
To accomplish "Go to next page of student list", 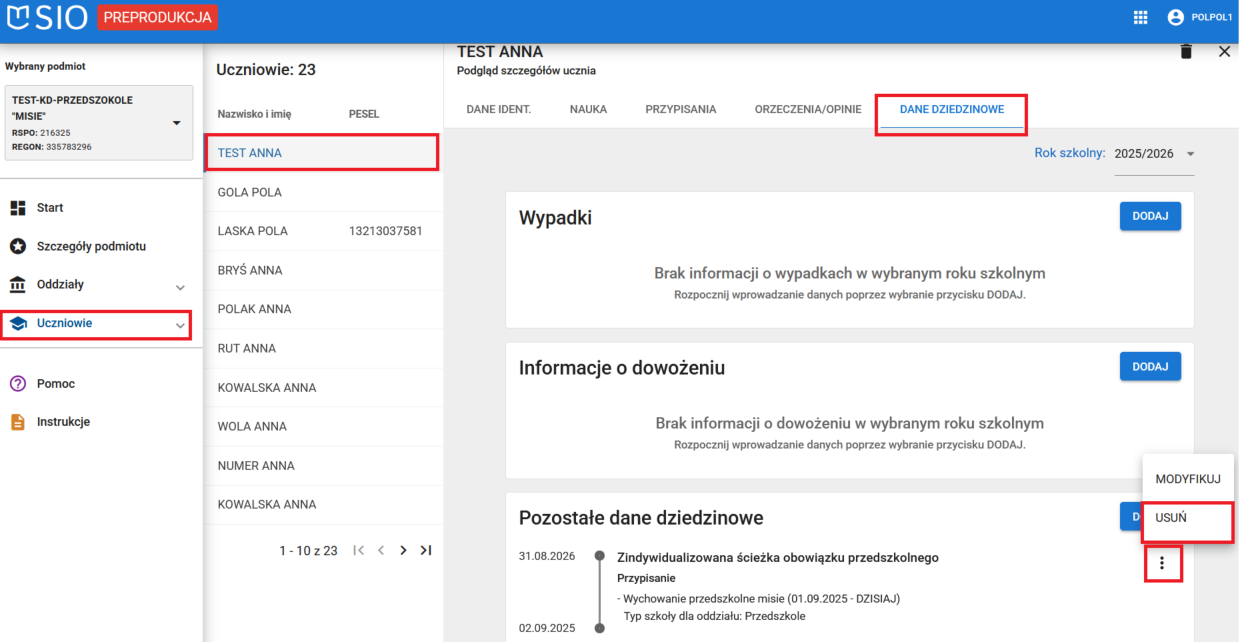I will point(403,550).
